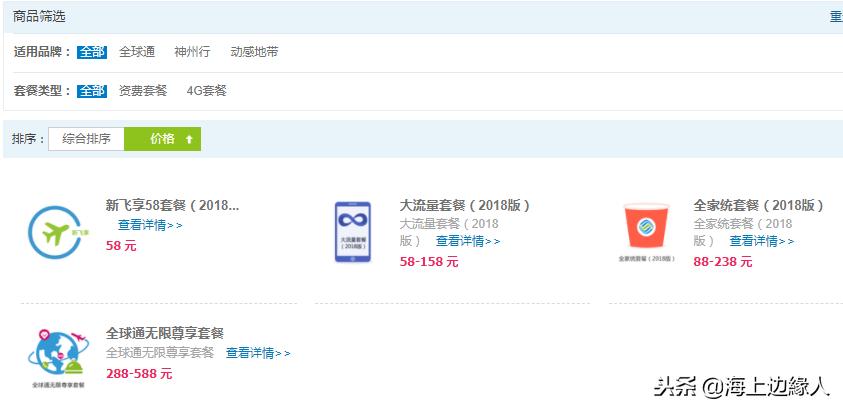Filter brand by 全球通
This screenshot has height=410, width=843.
pos(137,52)
